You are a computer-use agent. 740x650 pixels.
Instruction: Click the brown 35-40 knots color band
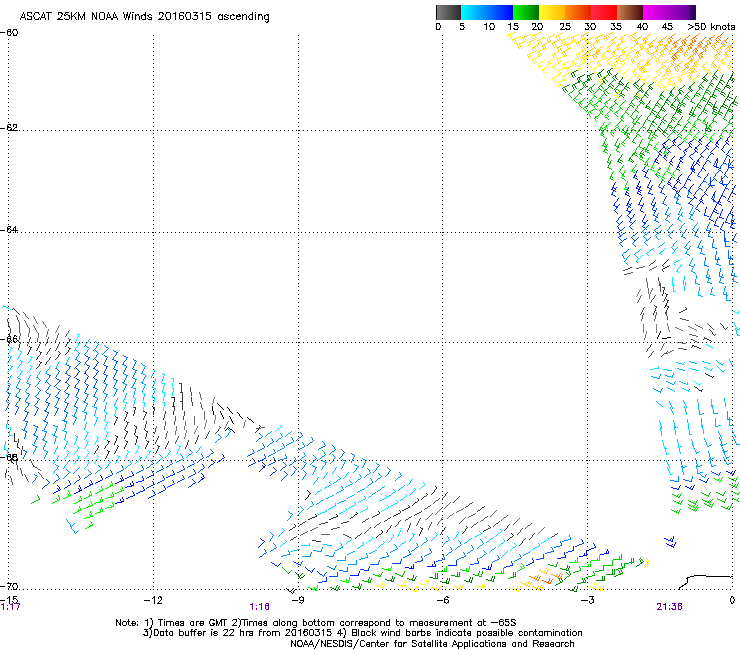pos(630,12)
